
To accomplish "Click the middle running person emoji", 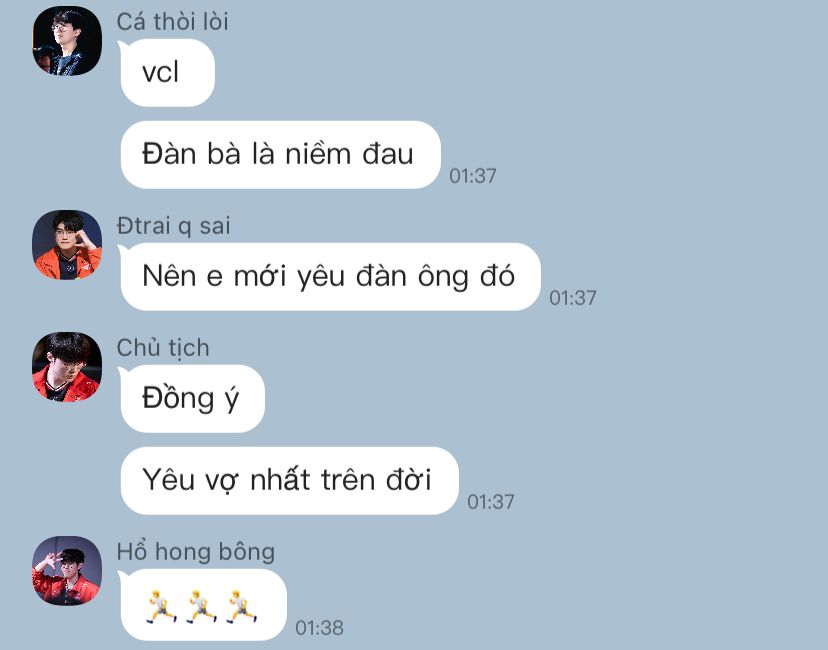I will 201,607.
